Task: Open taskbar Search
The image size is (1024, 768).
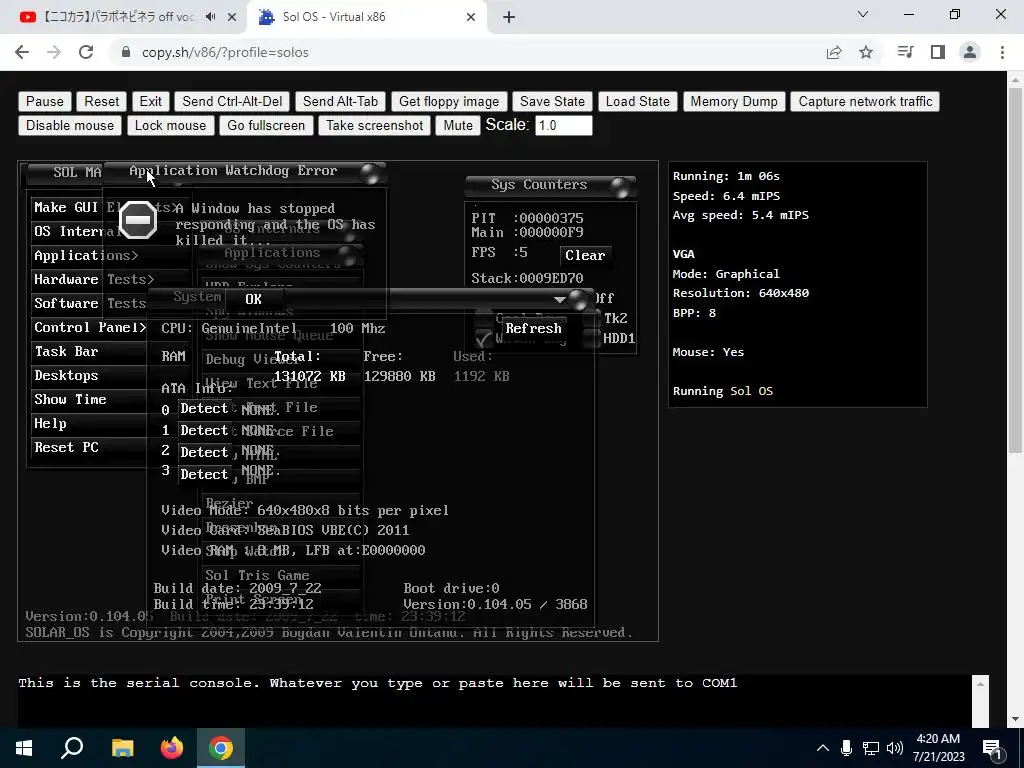Action: pyautogui.click(x=72, y=748)
